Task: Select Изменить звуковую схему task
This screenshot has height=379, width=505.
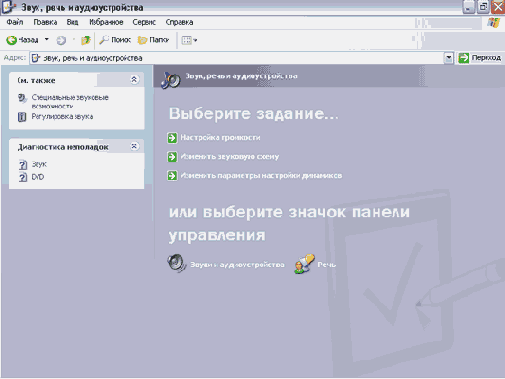Action: tap(230, 157)
